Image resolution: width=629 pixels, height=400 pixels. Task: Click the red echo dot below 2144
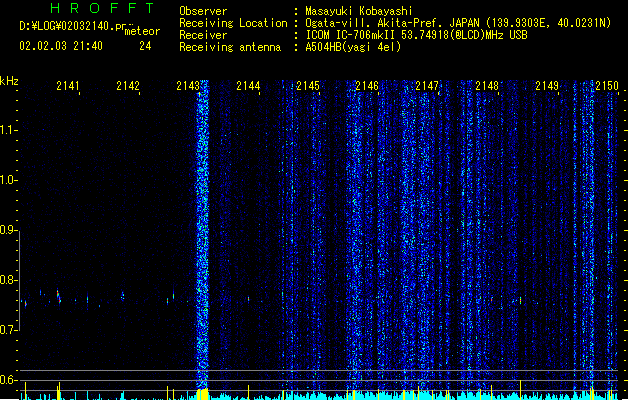(x=248, y=299)
